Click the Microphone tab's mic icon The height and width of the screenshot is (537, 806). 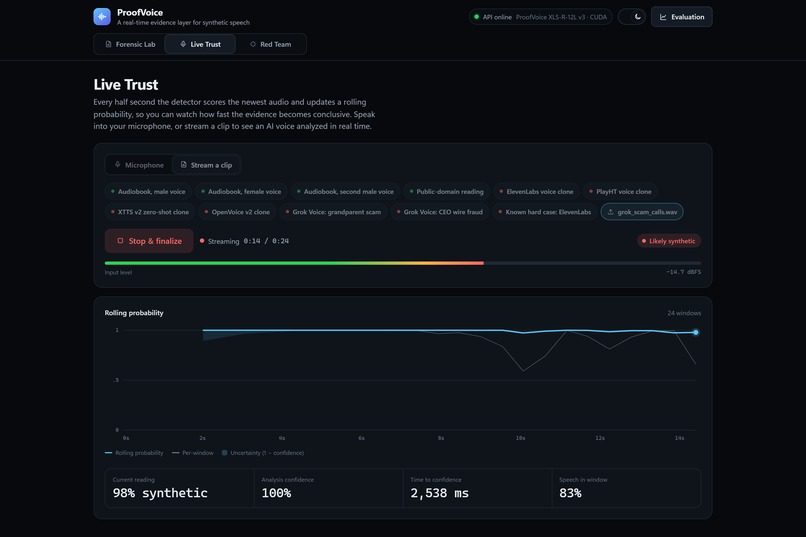point(118,164)
